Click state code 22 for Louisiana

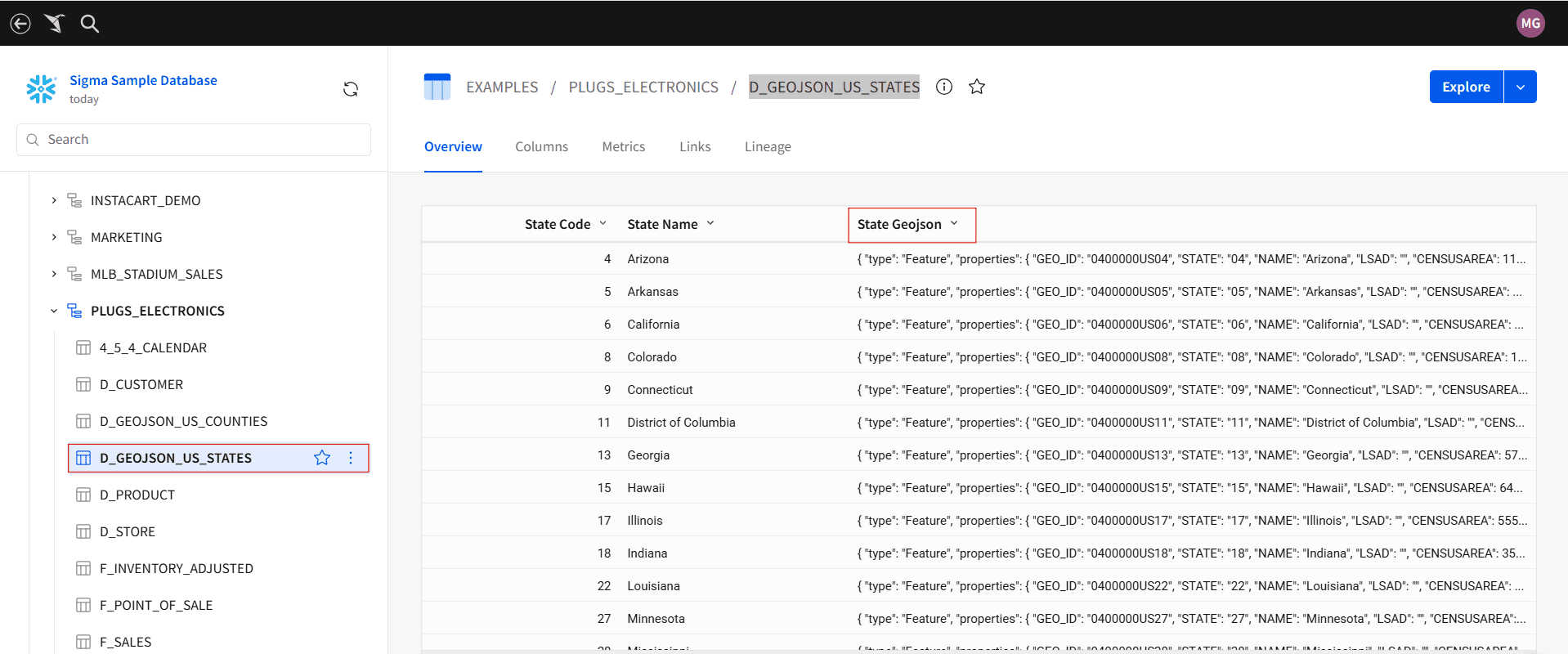pyautogui.click(x=604, y=586)
